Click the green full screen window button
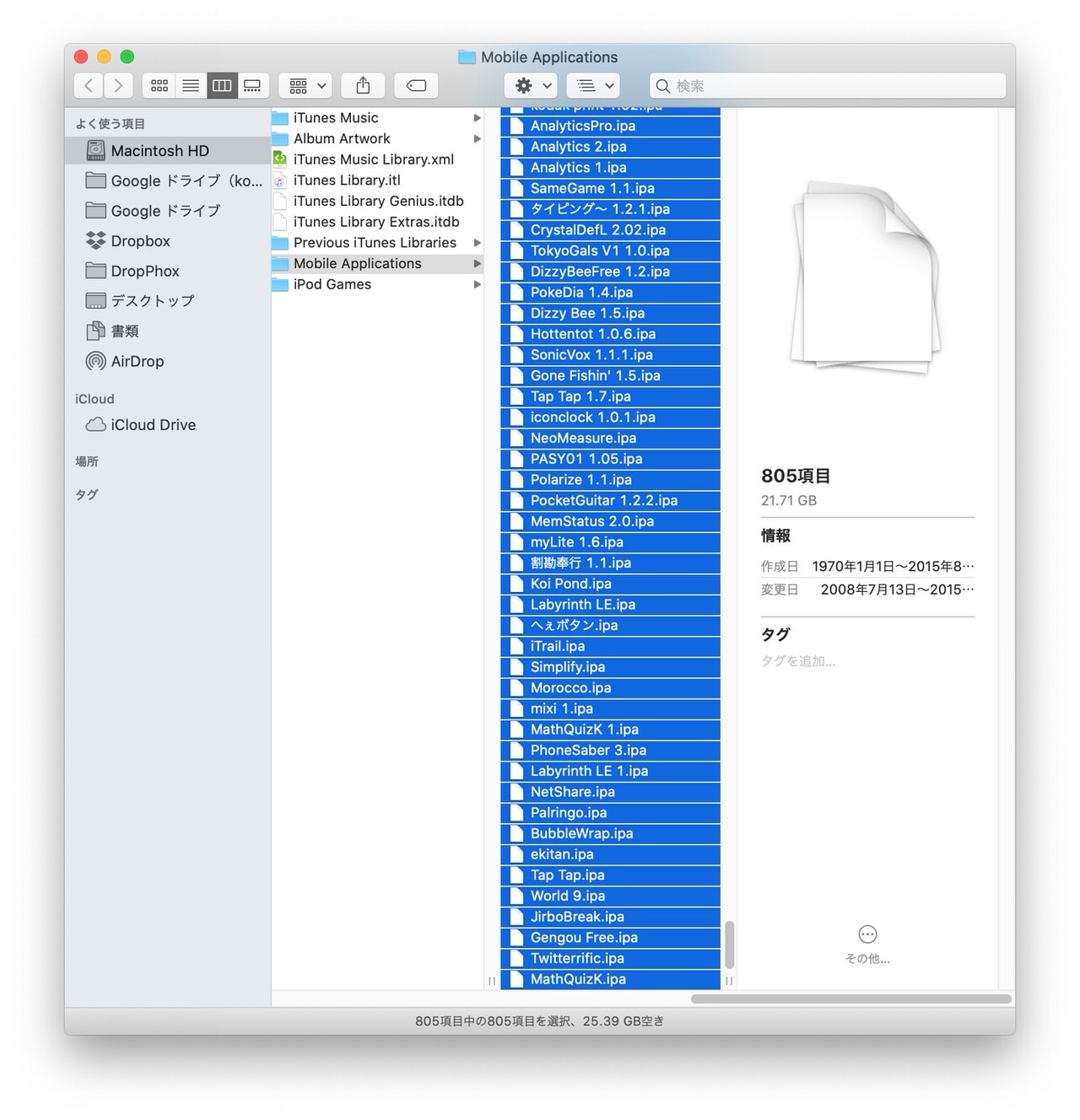Viewport: 1080px width, 1120px height. [x=127, y=57]
